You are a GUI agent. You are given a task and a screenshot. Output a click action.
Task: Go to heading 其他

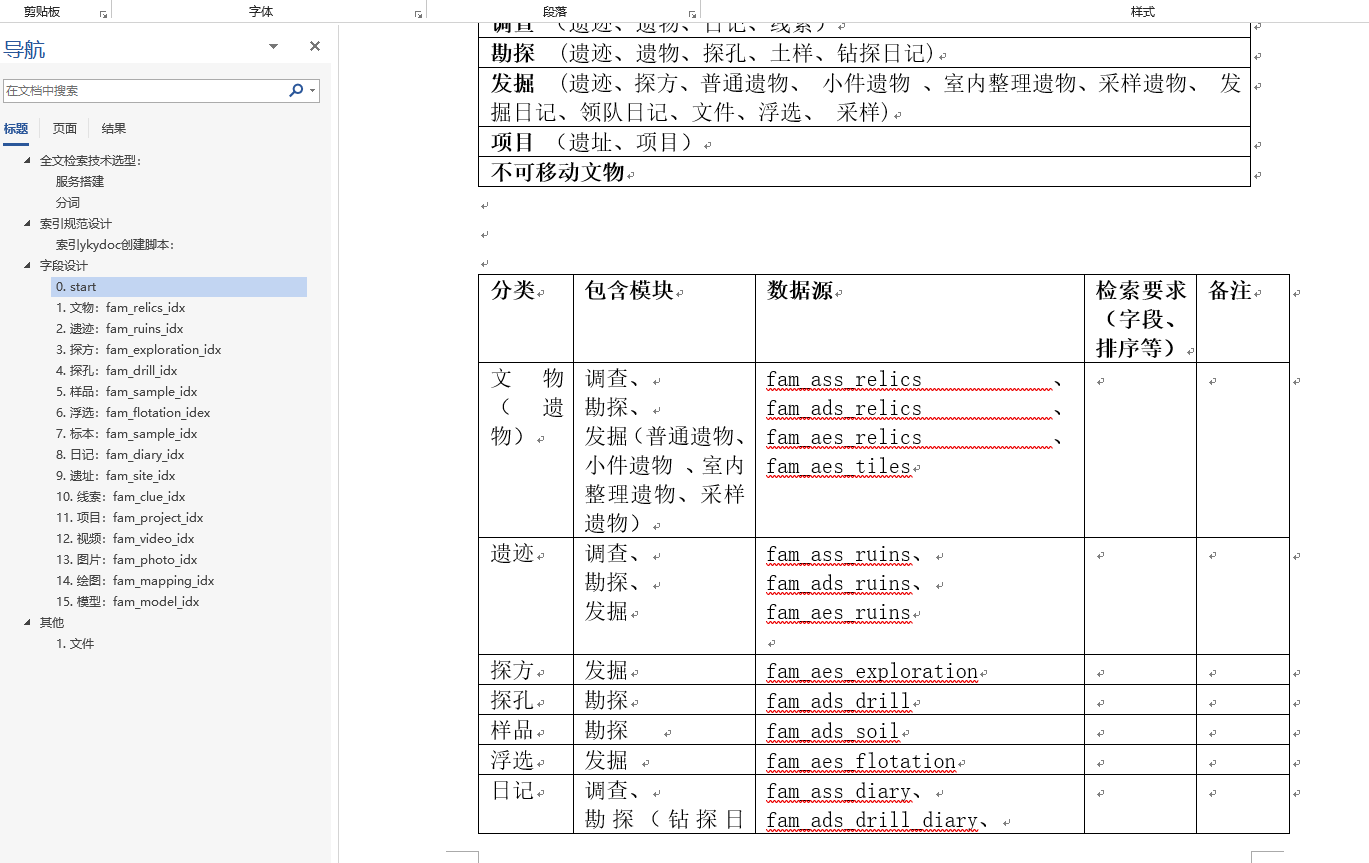[52, 622]
